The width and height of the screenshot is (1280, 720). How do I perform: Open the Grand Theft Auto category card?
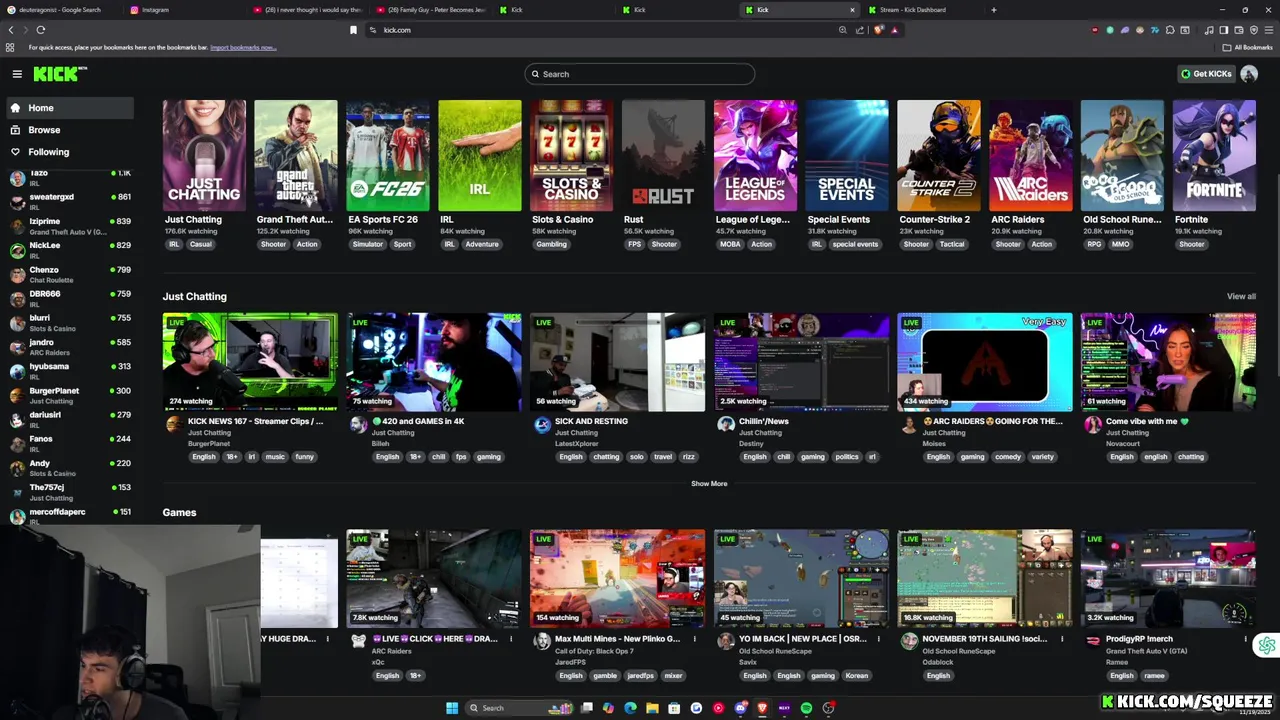(296, 156)
